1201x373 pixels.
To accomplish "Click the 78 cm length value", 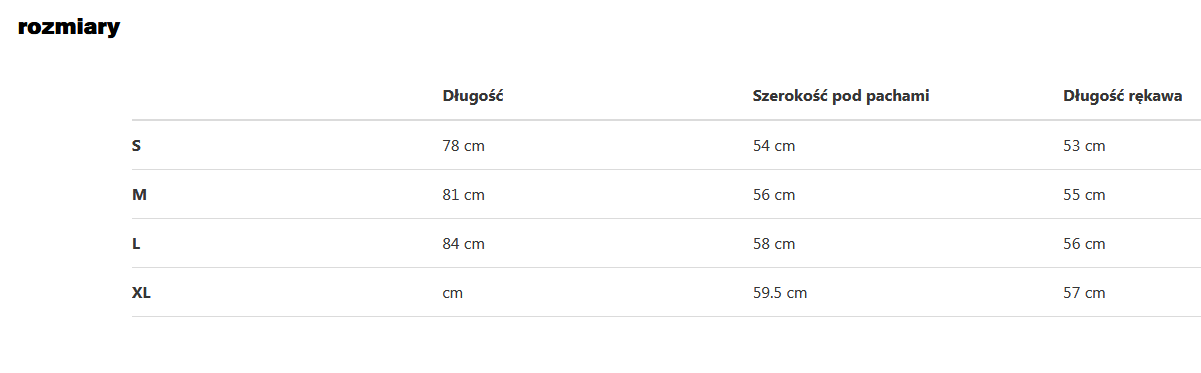I will pyautogui.click(x=463, y=146).
